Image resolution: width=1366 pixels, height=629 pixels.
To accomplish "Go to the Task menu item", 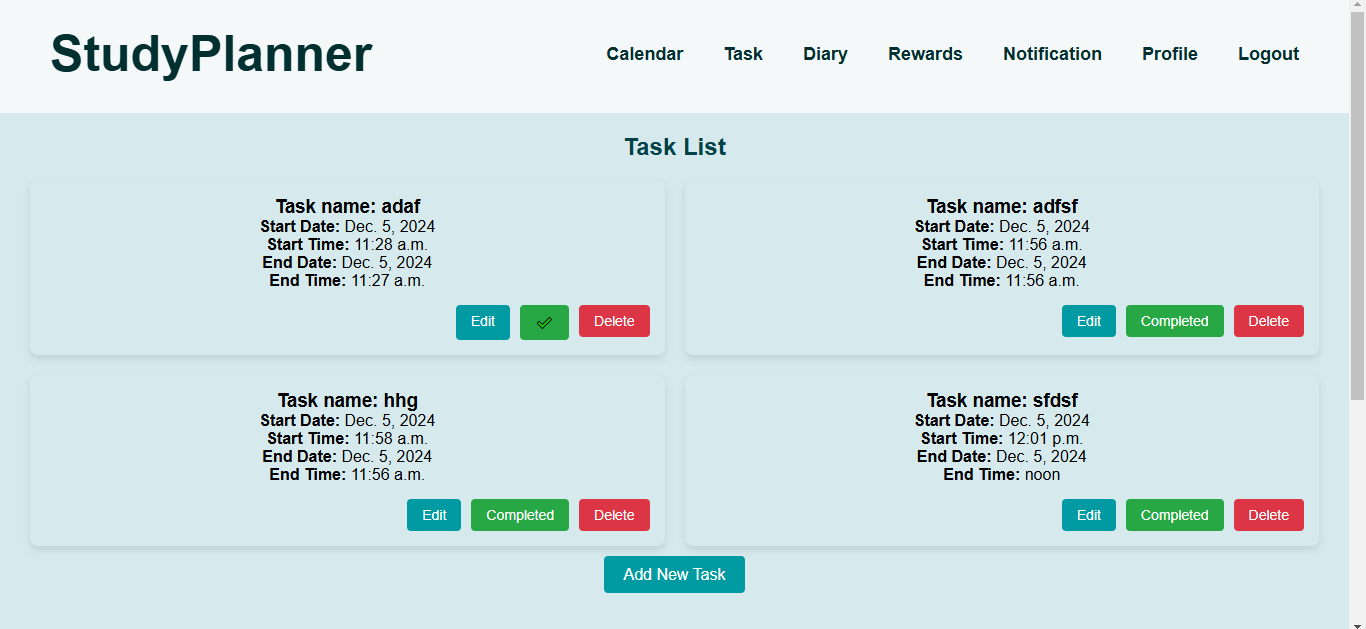I will pyautogui.click(x=743, y=54).
